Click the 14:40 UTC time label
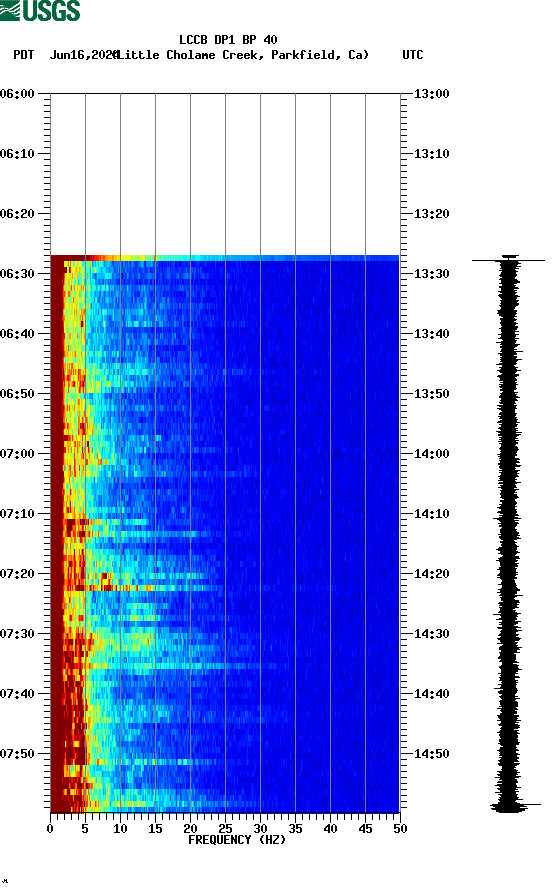Screen dimensions: 552x892 tap(431, 693)
